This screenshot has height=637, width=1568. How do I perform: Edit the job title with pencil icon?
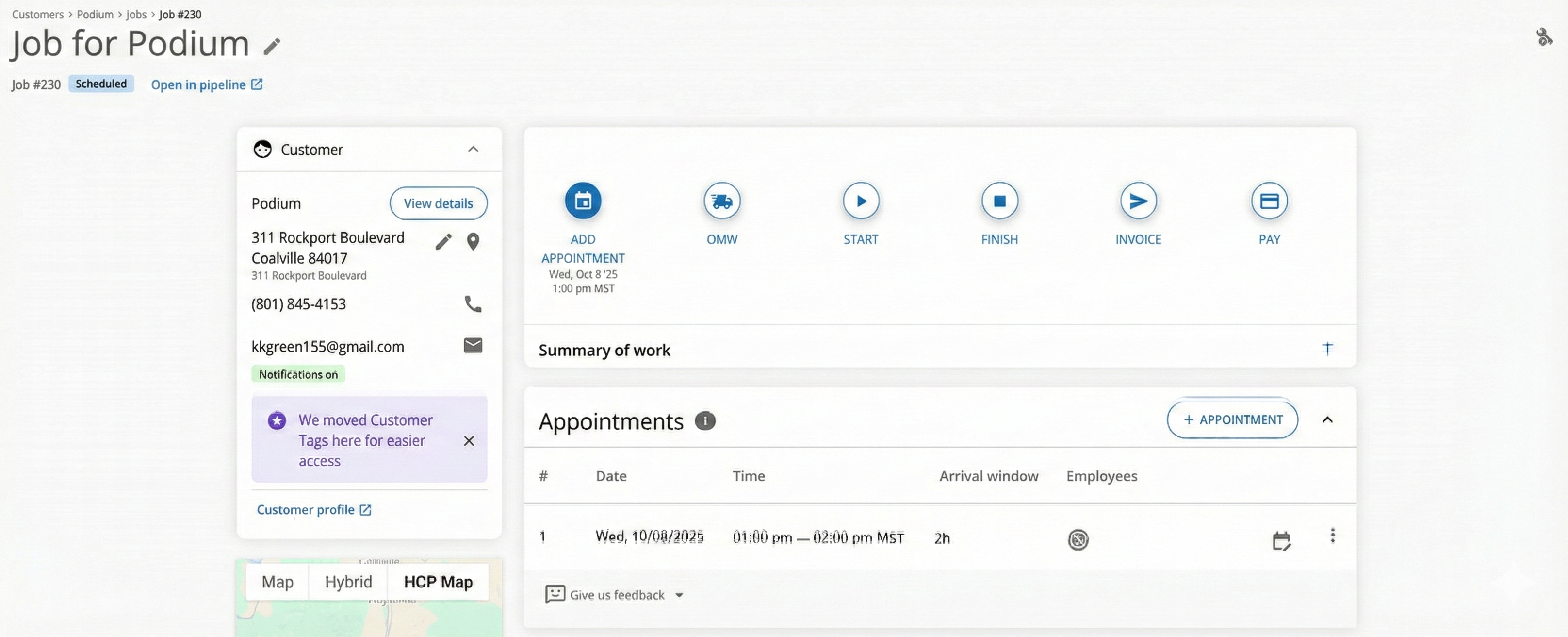[x=272, y=46]
